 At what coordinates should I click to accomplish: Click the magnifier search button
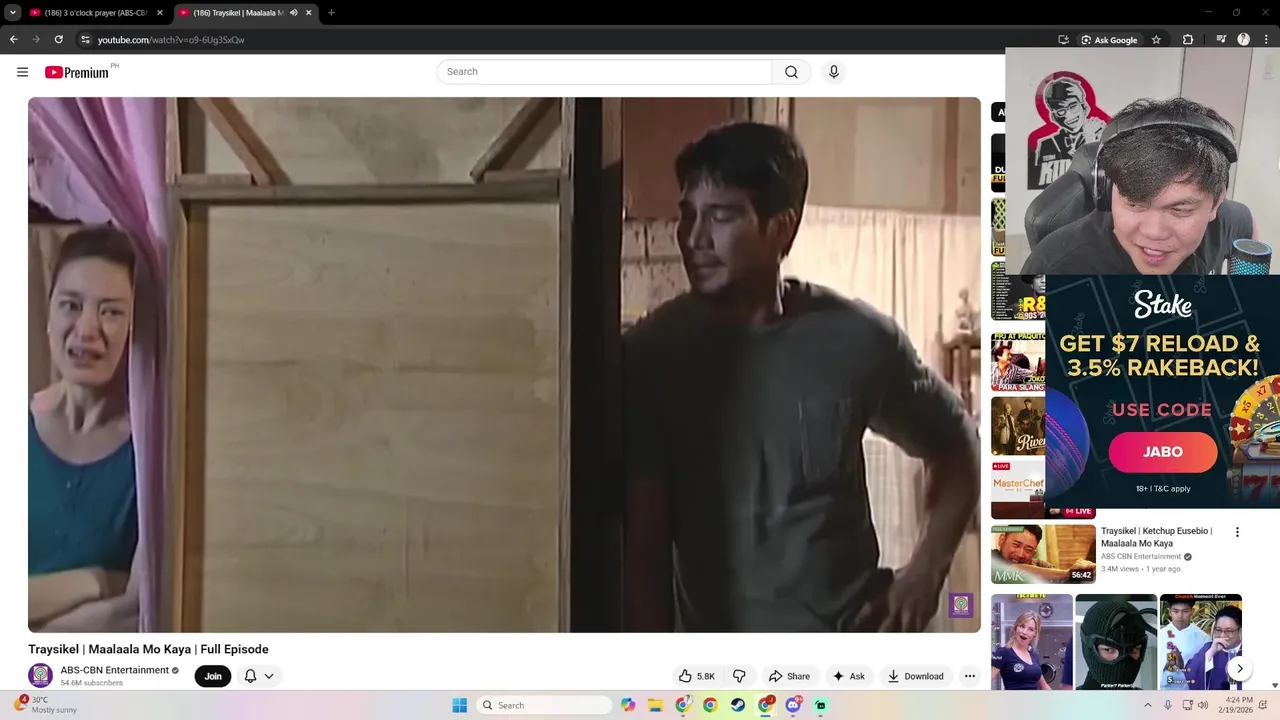[791, 72]
